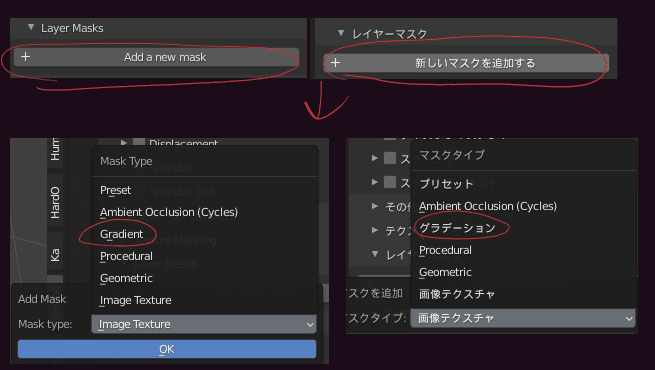
Task: Open the Ka sidebar tab
Action: [55, 255]
